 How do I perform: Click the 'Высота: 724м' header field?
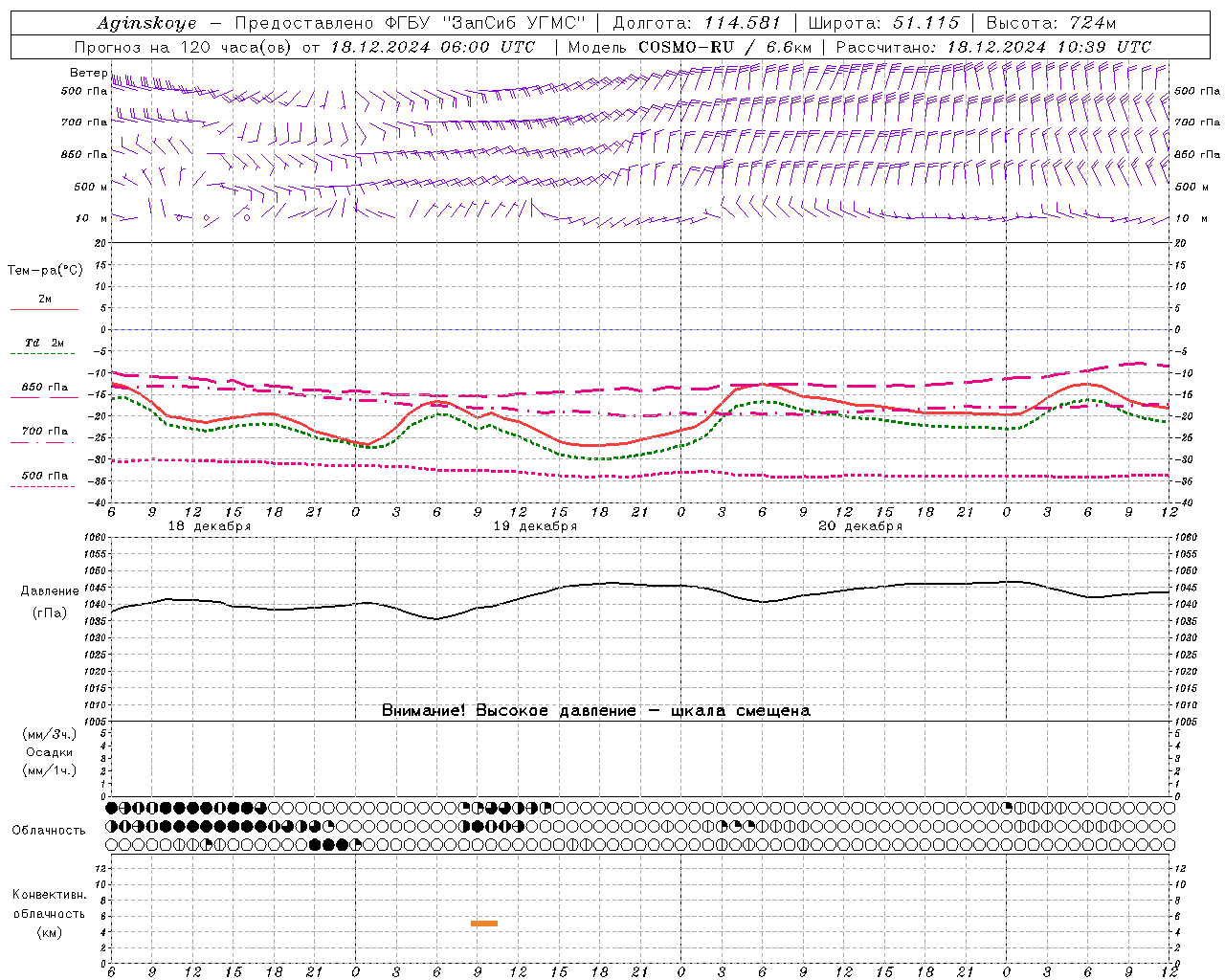pos(1051,23)
